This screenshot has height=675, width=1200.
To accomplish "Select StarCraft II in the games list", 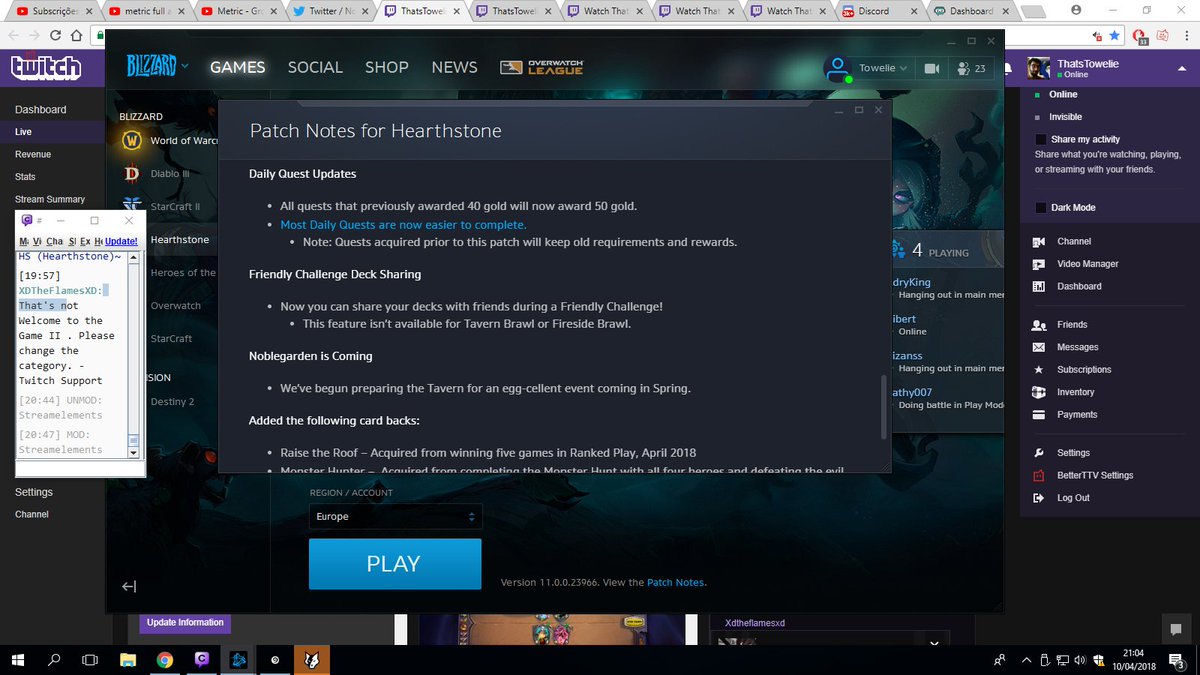I will [x=163, y=206].
